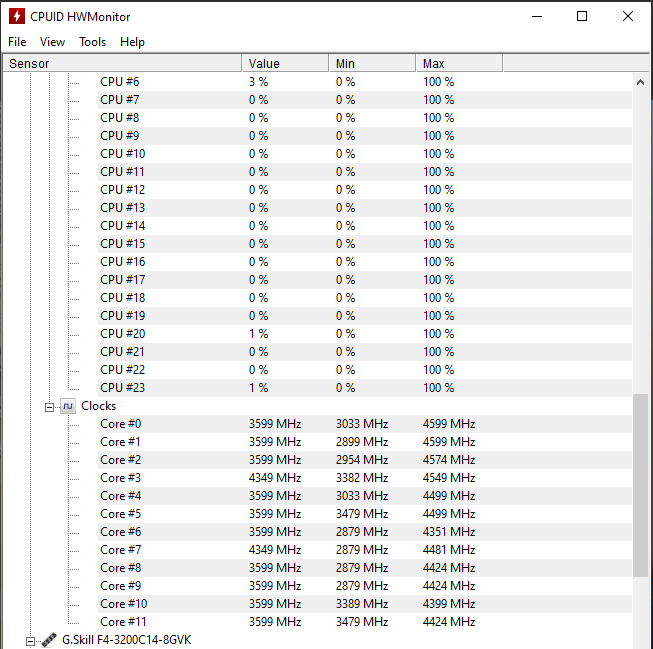Click the Min column header
This screenshot has width=653, height=649.
point(373,63)
